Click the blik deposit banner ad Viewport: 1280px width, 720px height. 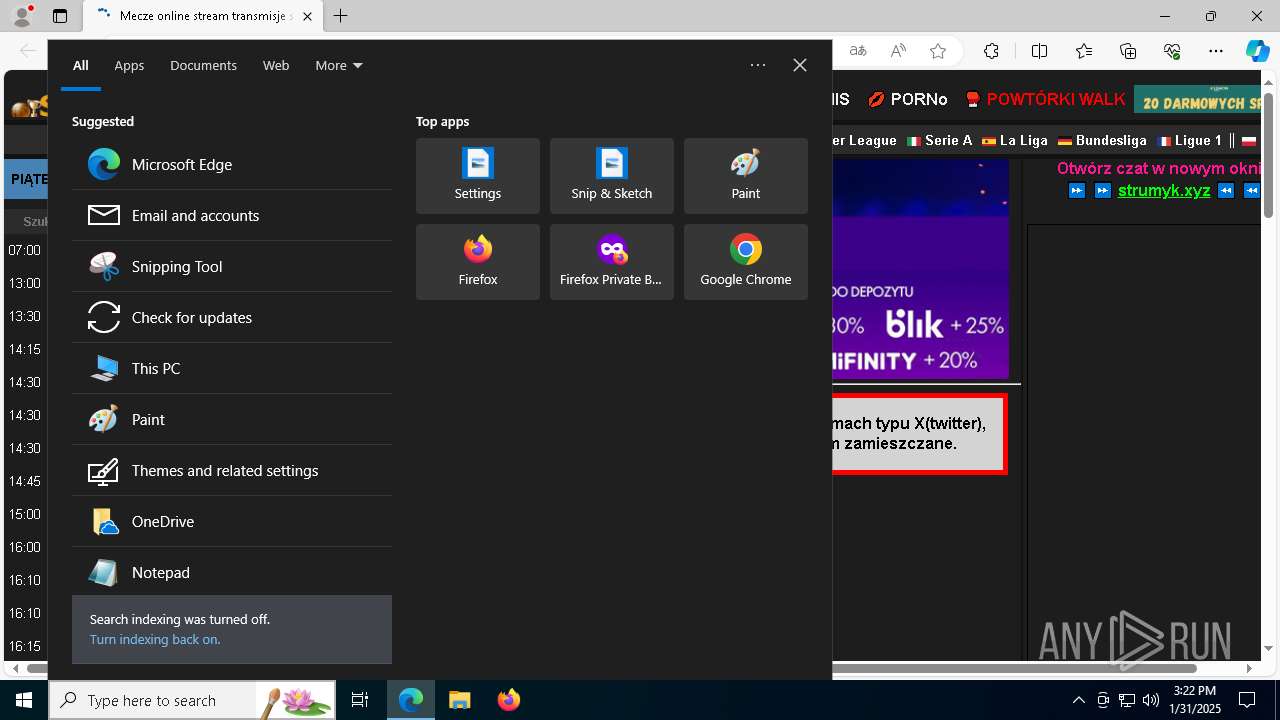[920, 268]
